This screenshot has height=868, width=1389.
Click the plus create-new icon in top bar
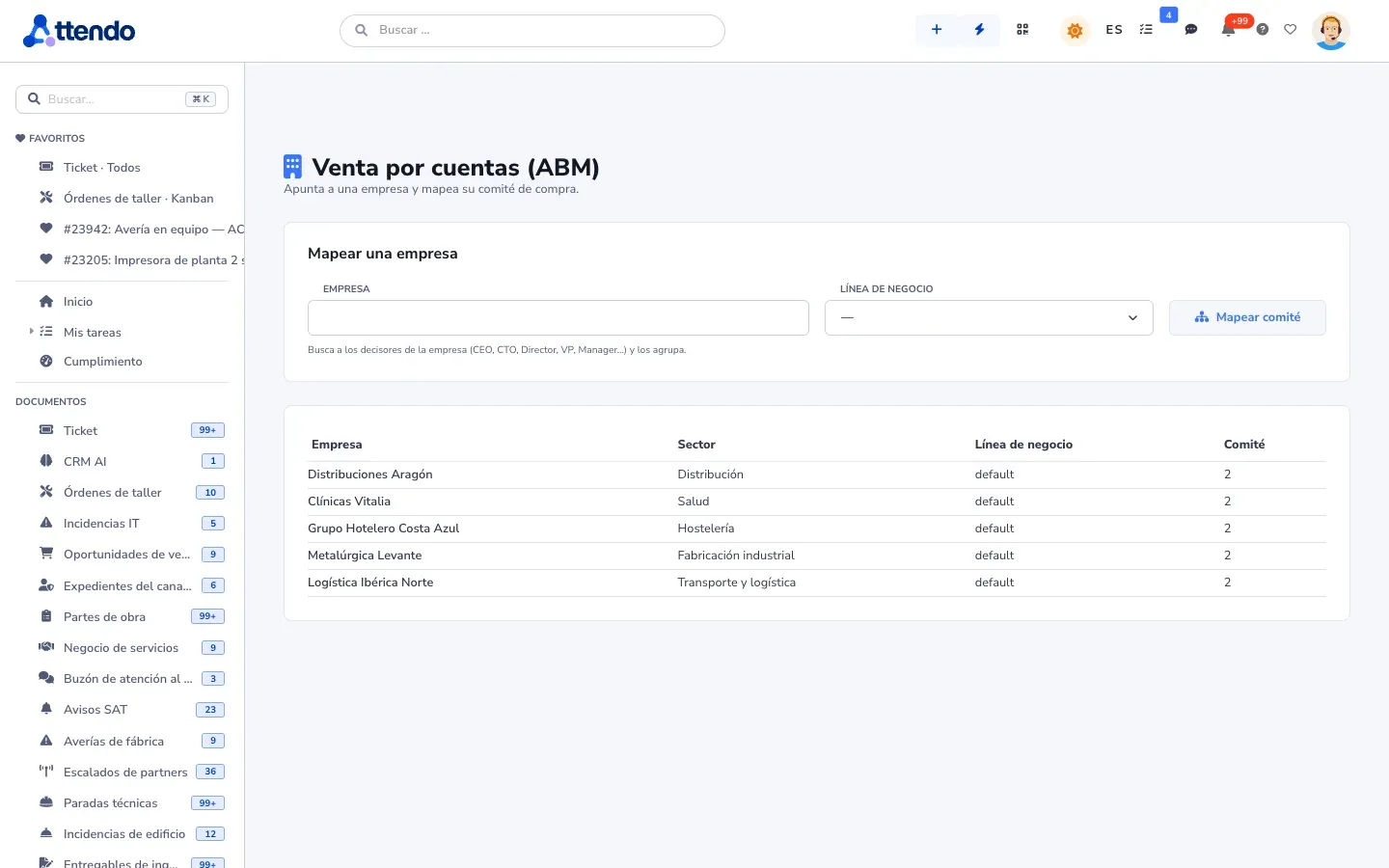click(x=937, y=30)
